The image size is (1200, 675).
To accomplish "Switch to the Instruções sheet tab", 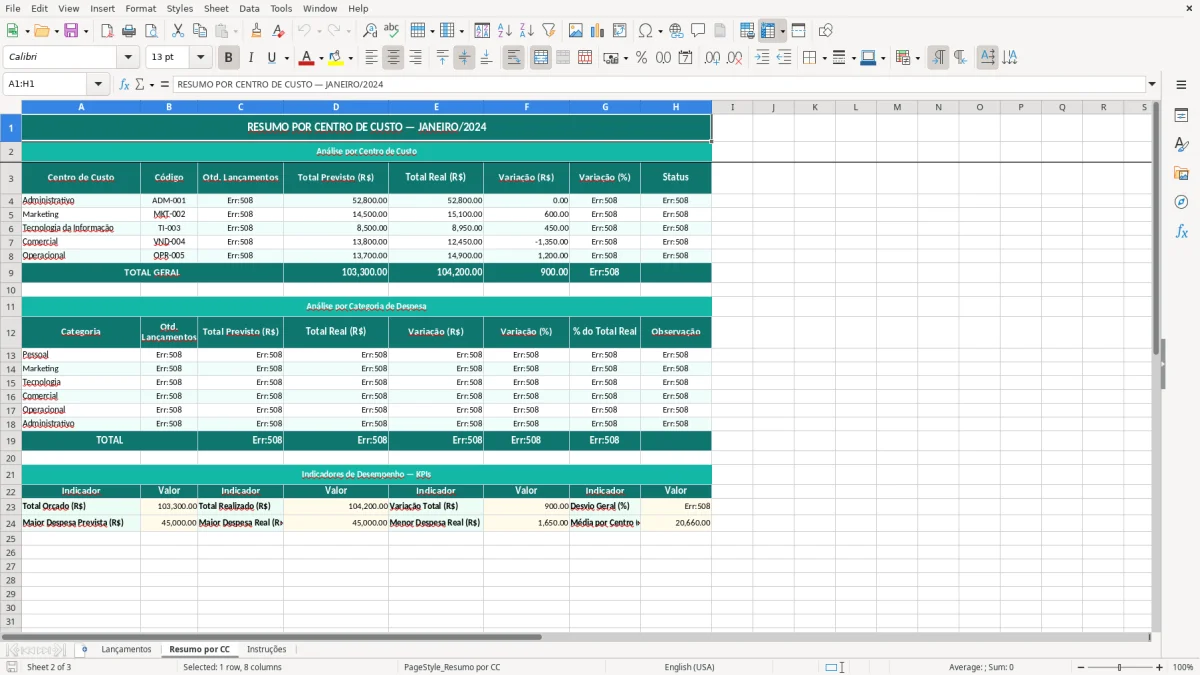I will [267, 649].
